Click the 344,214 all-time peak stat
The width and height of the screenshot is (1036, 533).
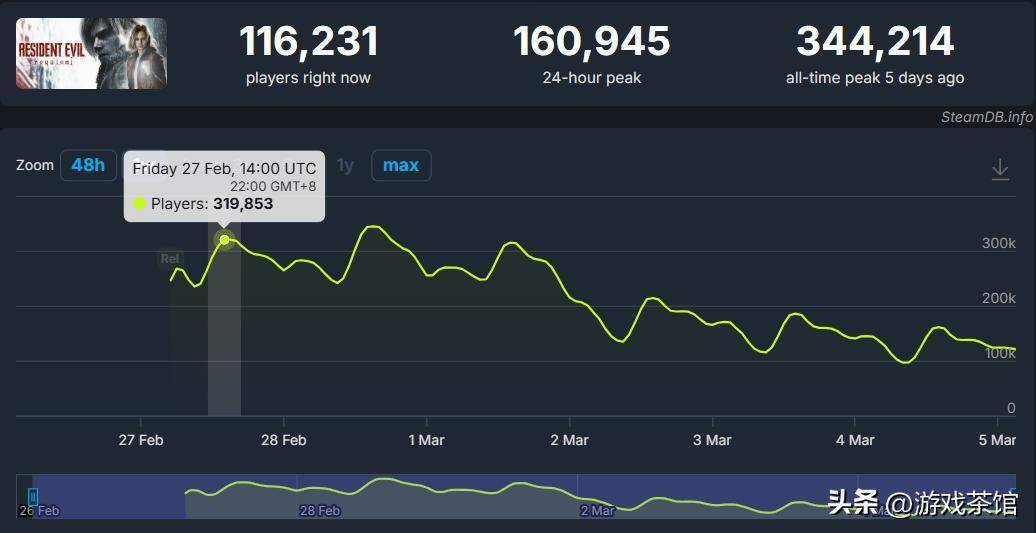(x=875, y=54)
